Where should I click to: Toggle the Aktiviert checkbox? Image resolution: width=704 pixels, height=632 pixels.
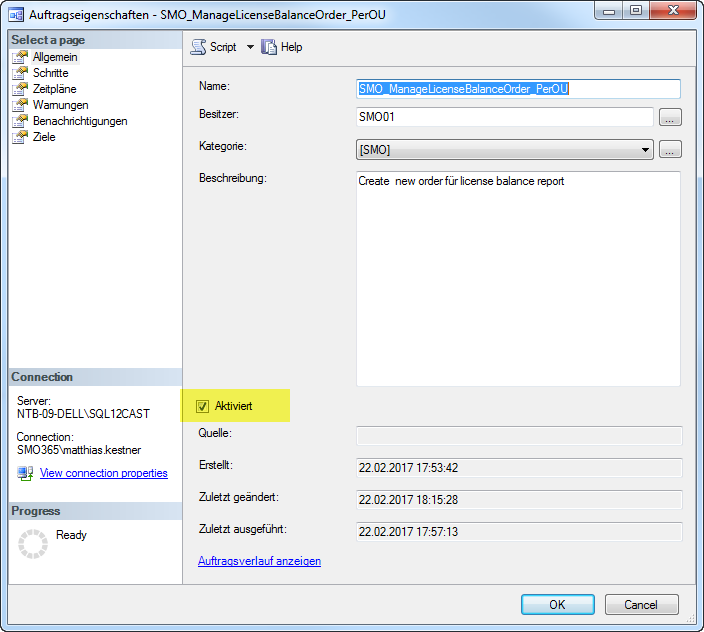203,406
